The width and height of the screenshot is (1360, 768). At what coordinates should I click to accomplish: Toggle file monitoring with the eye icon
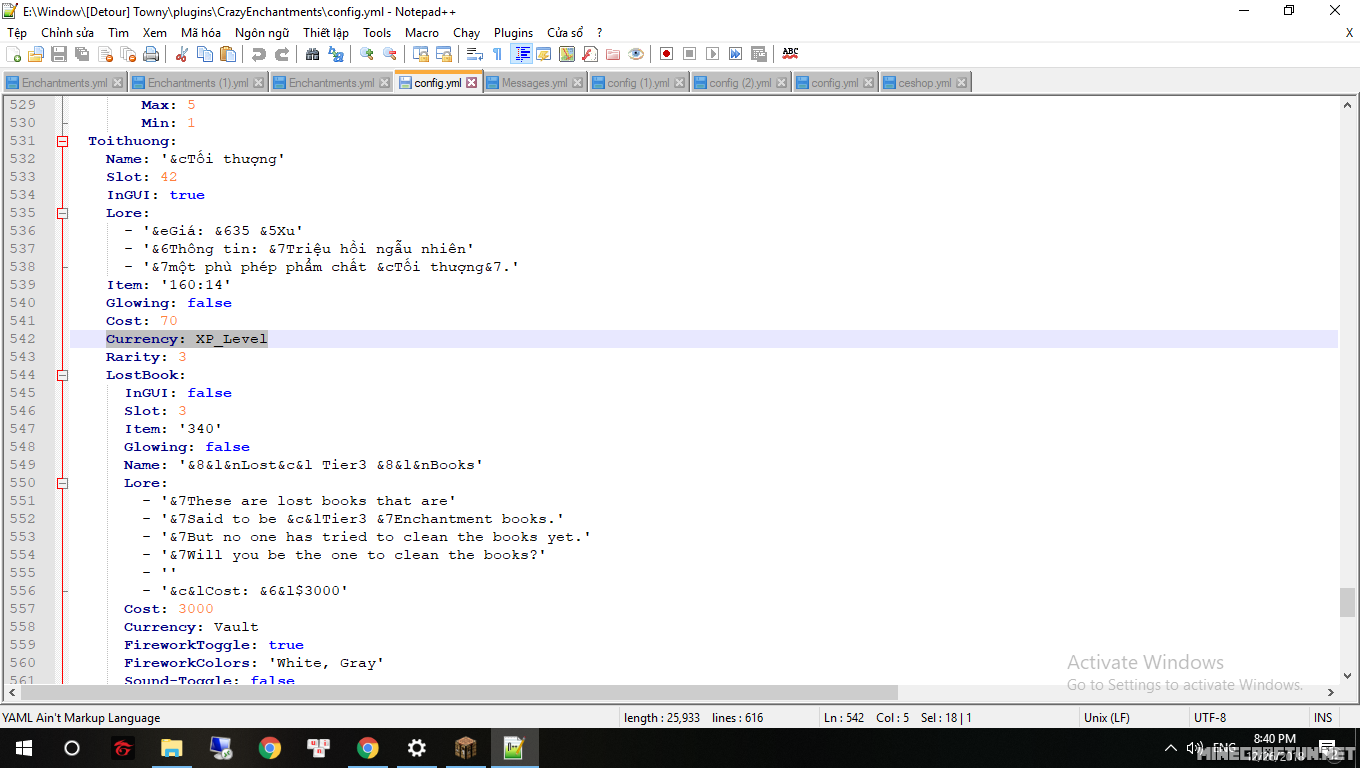[x=636, y=54]
